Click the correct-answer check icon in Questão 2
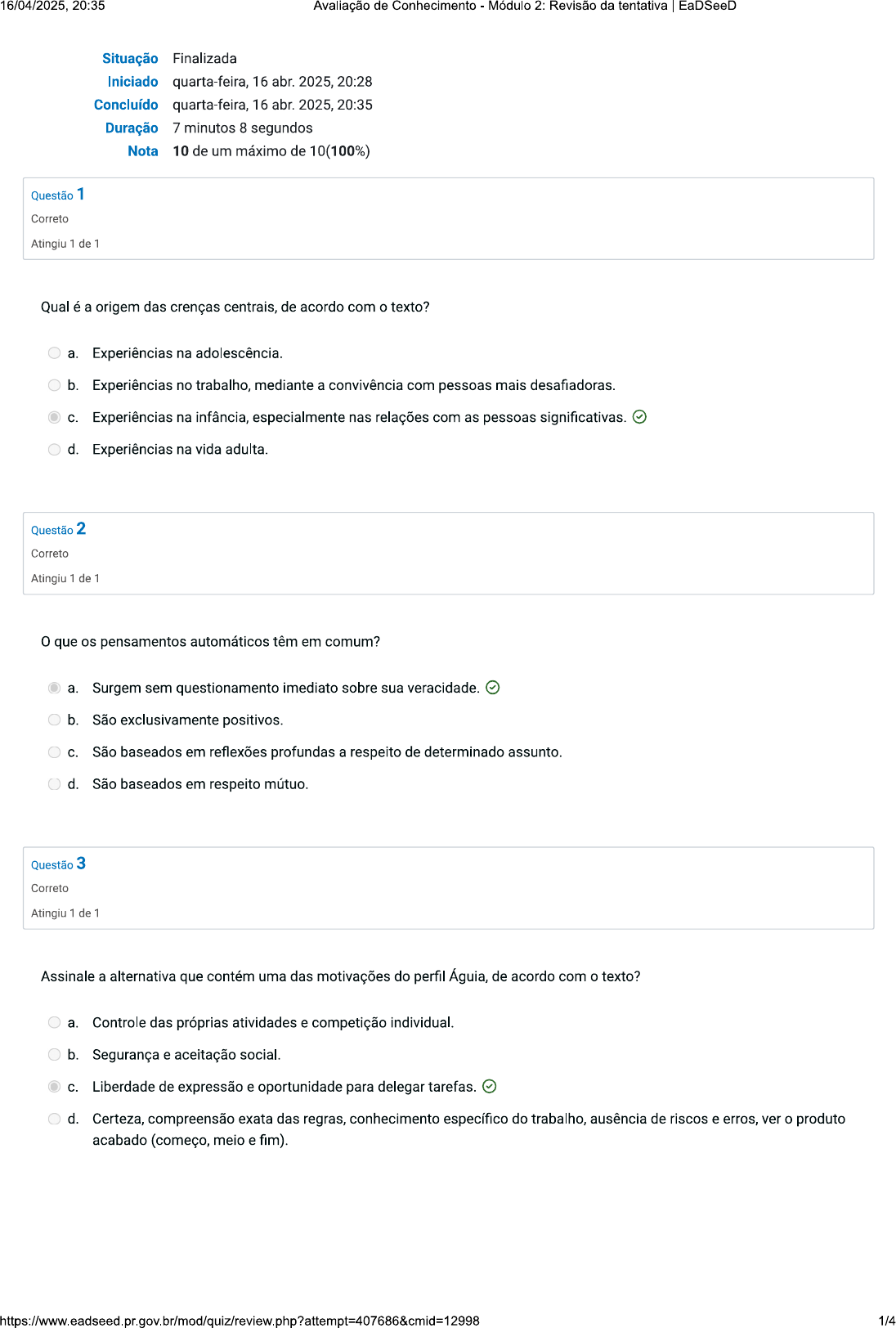This screenshot has width=896, height=1328. coord(493,688)
